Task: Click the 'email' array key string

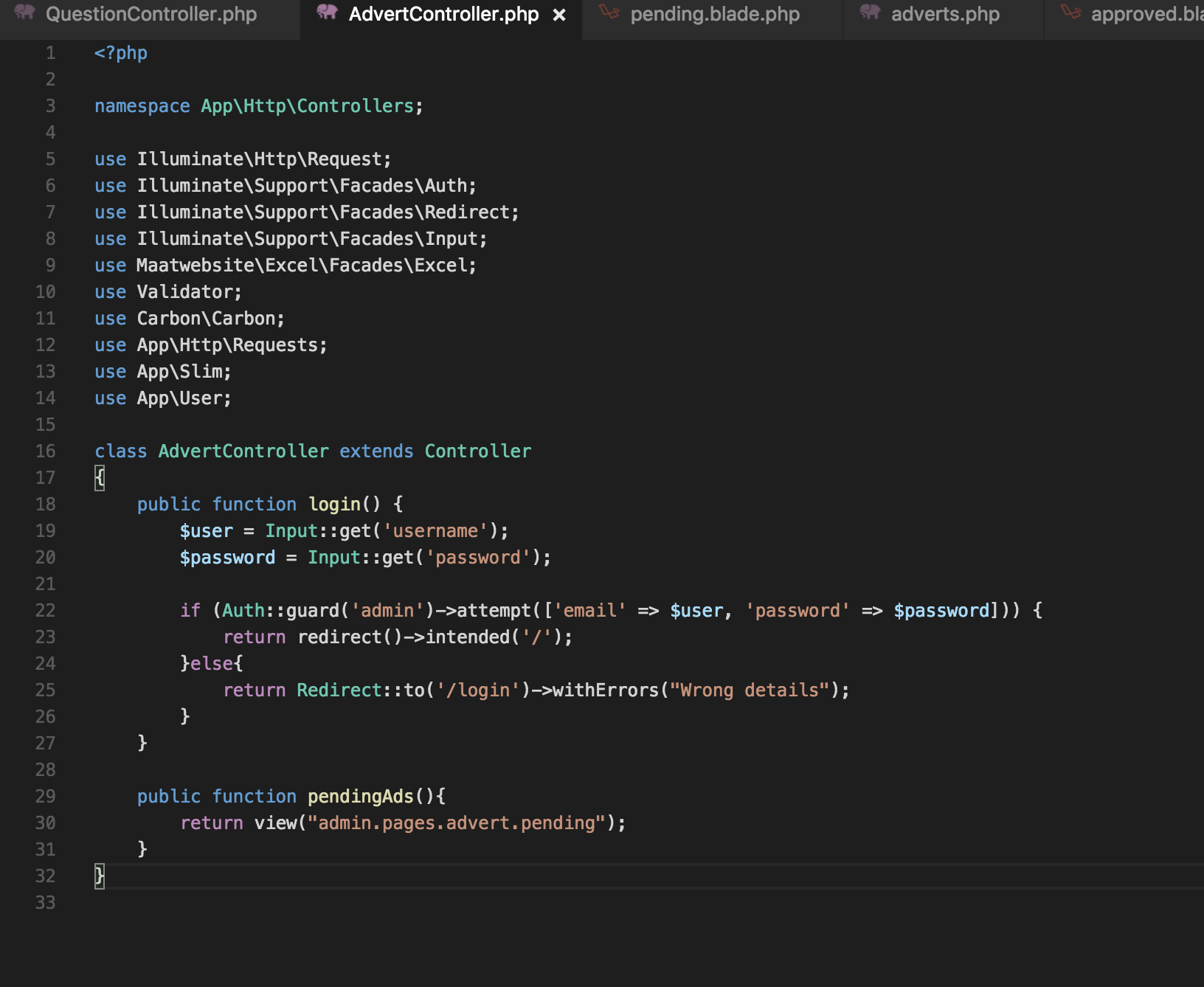Action: 590,611
